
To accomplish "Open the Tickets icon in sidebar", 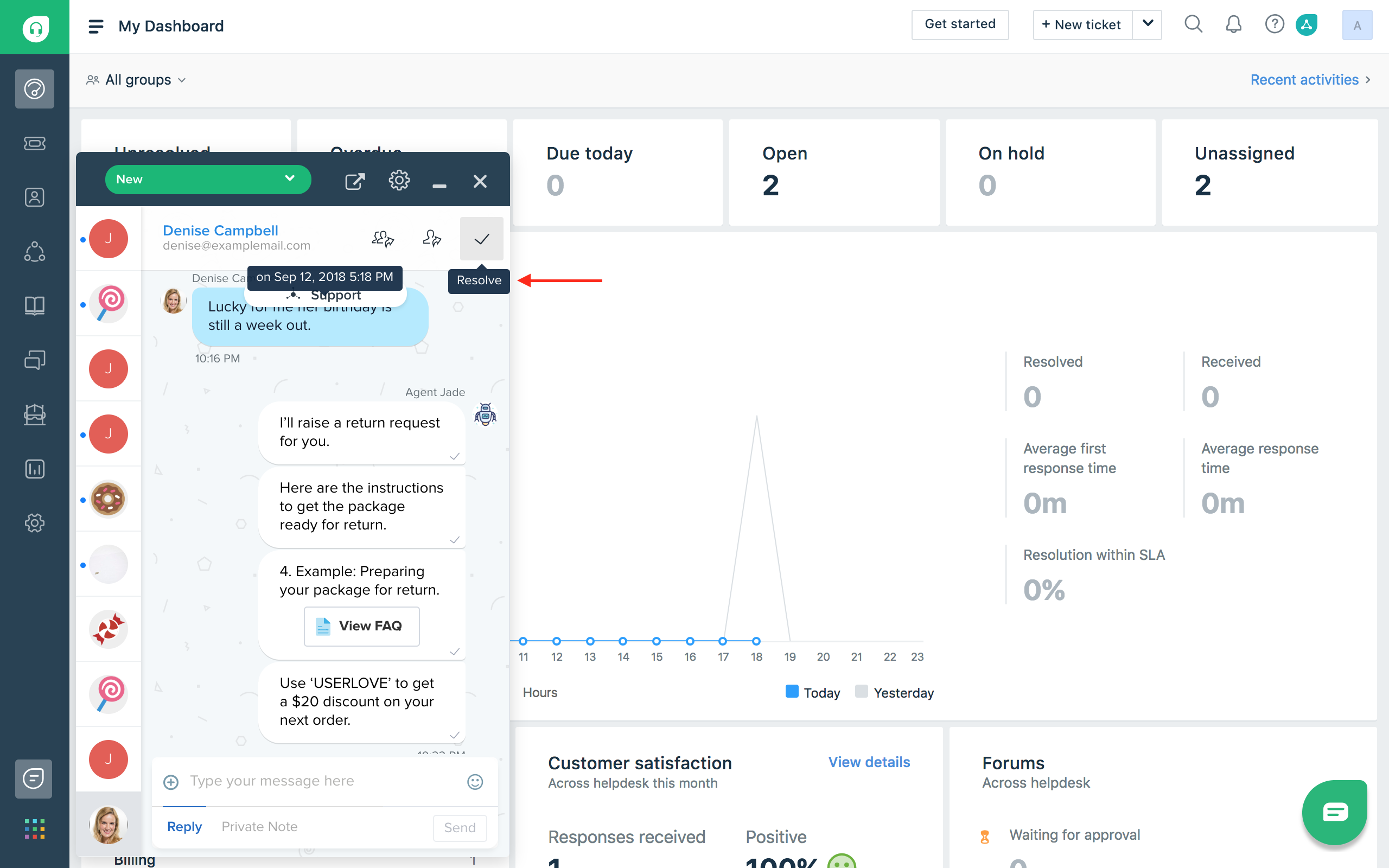I will [34, 143].
